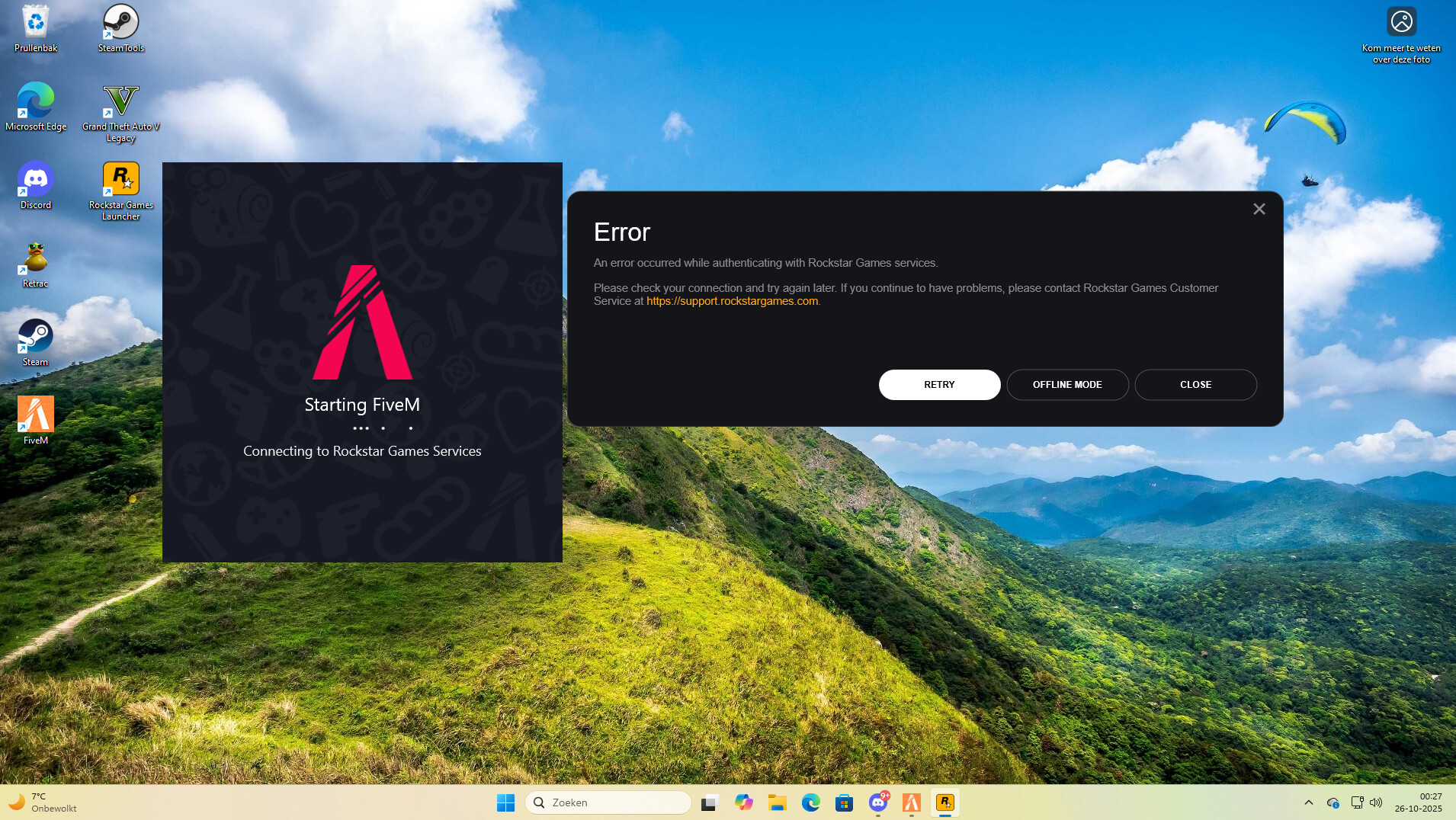Open Microsoft Edge from the taskbar

(810, 802)
